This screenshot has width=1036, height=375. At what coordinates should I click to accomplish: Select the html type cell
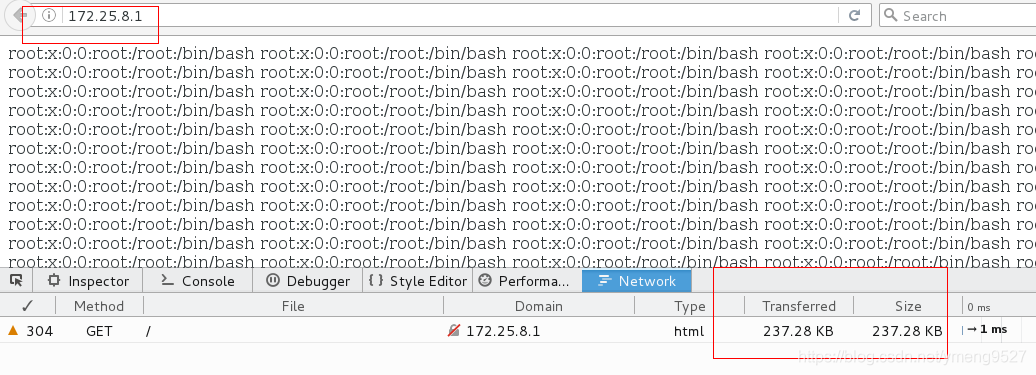pos(689,331)
